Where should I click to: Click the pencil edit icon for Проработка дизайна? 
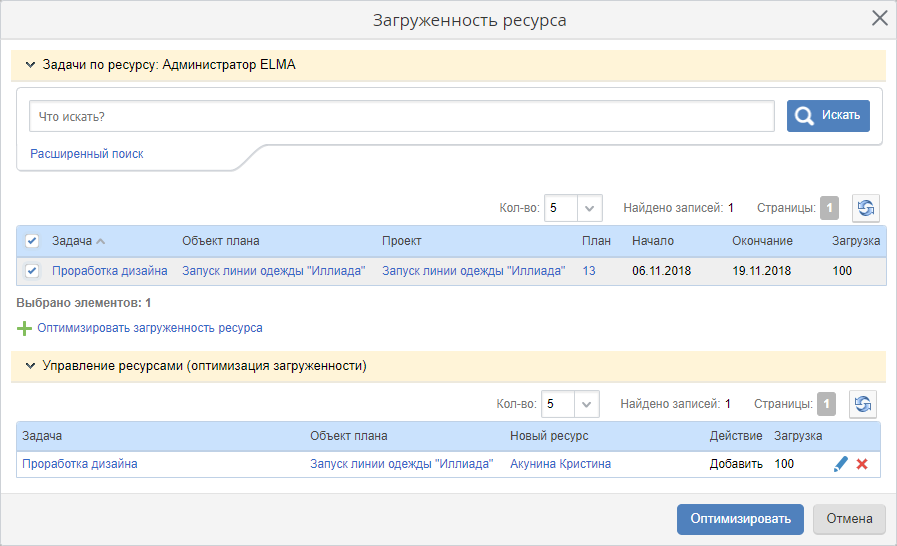[840, 464]
